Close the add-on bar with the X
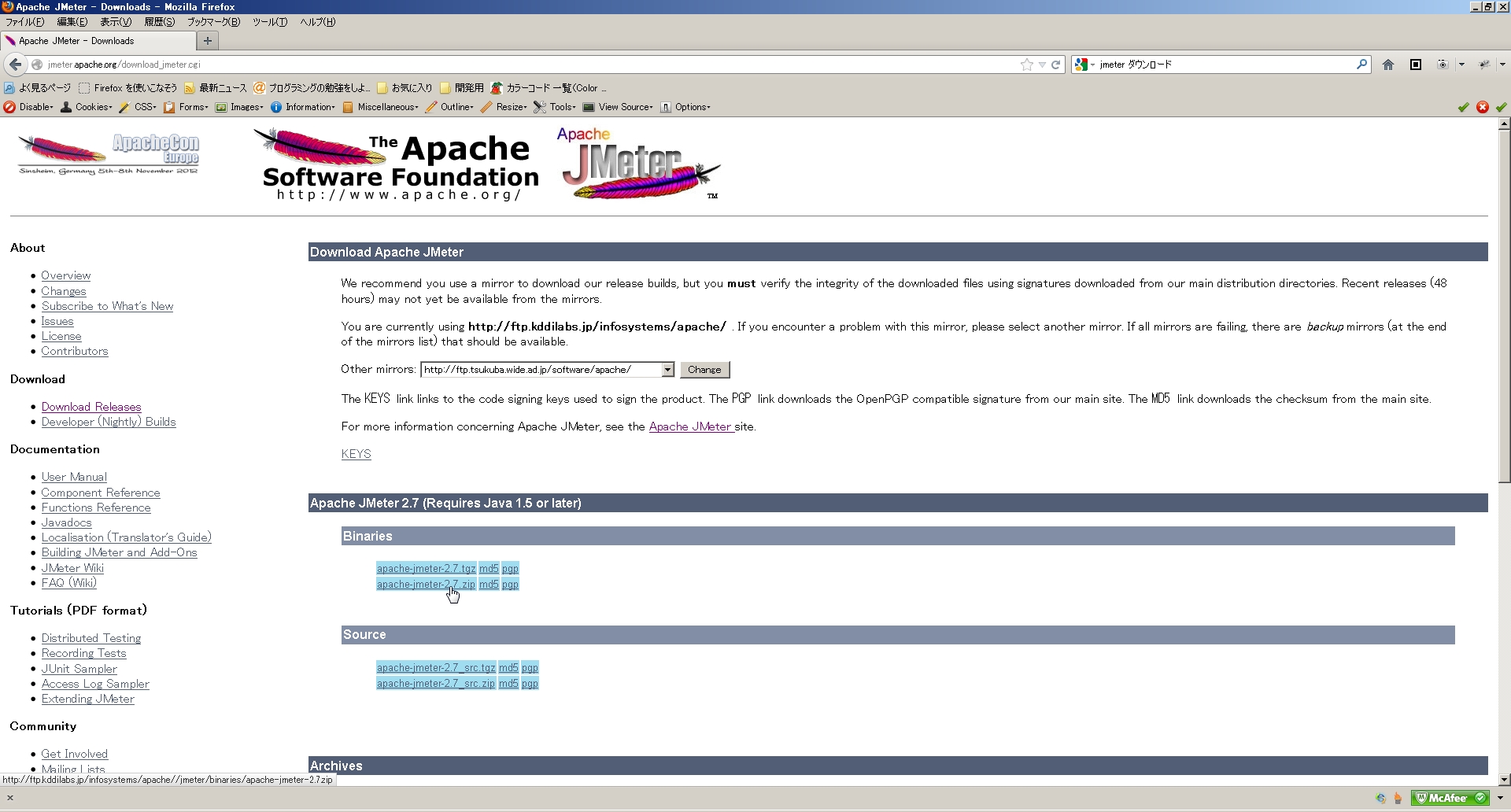This screenshot has height=812, width=1511. pyautogui.click(x=10, y=798)
